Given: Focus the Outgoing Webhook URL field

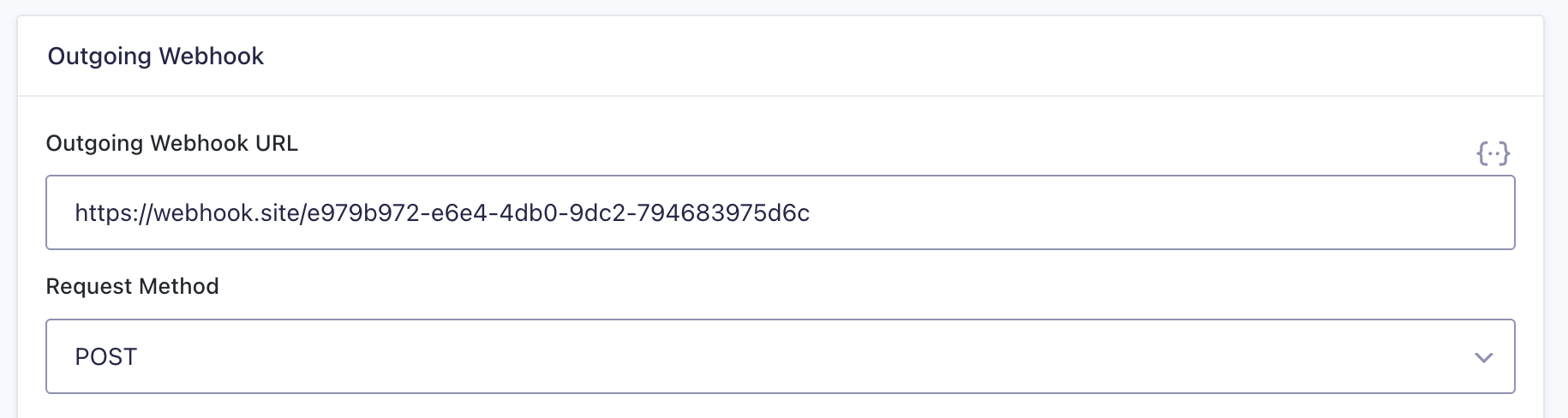Looking at the screenshot, I should coord(781,212).
